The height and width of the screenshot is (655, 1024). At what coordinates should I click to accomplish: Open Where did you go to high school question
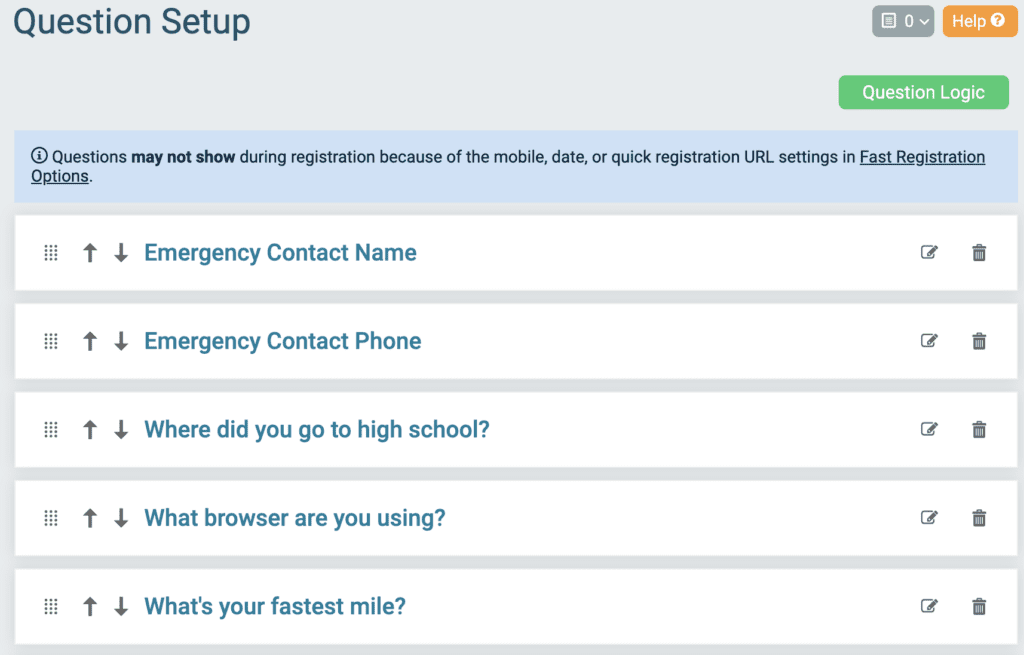pos(317,429)
